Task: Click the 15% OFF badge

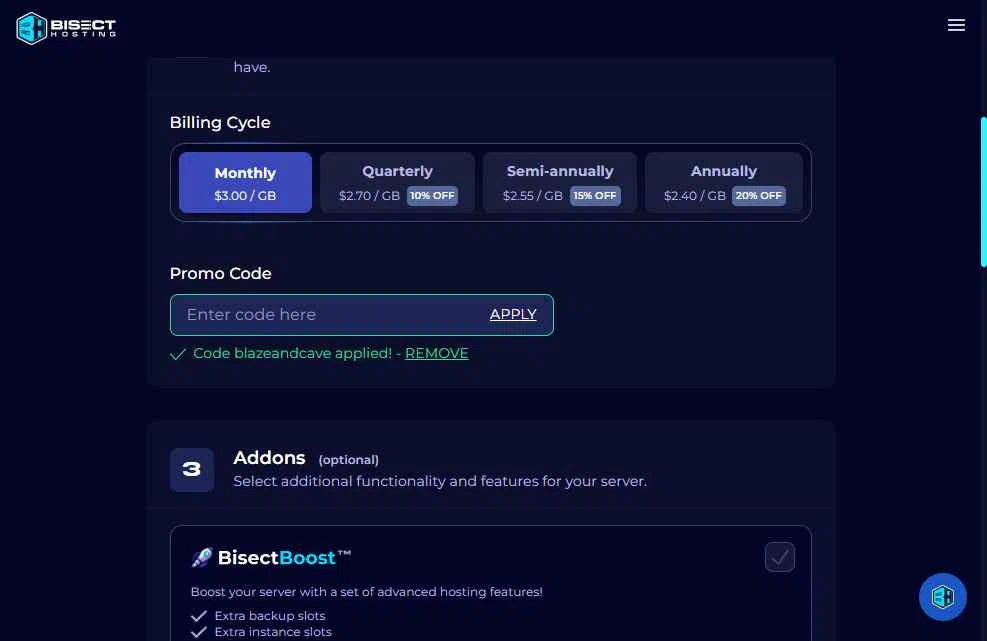Action: click(595, 196)
